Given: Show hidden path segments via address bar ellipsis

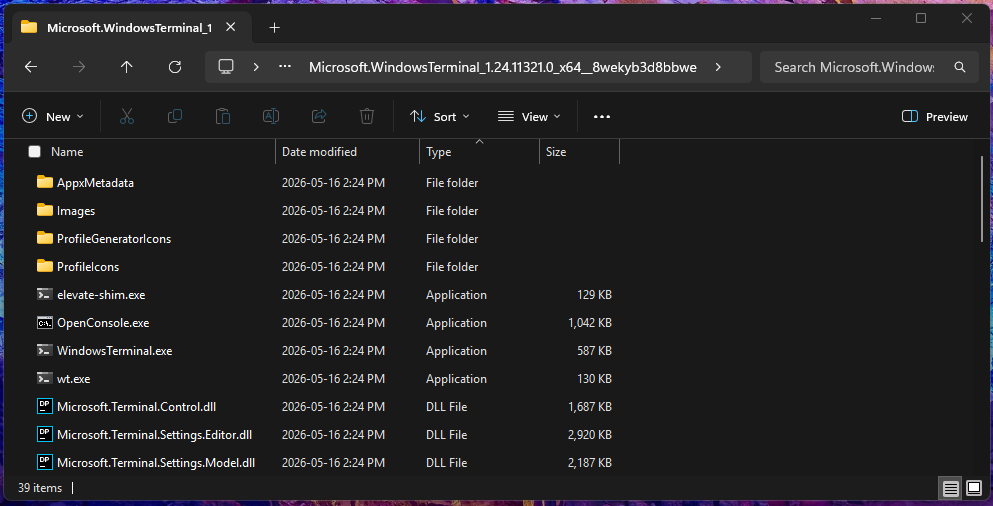Looking at the screenshot, I should point(285,67).
